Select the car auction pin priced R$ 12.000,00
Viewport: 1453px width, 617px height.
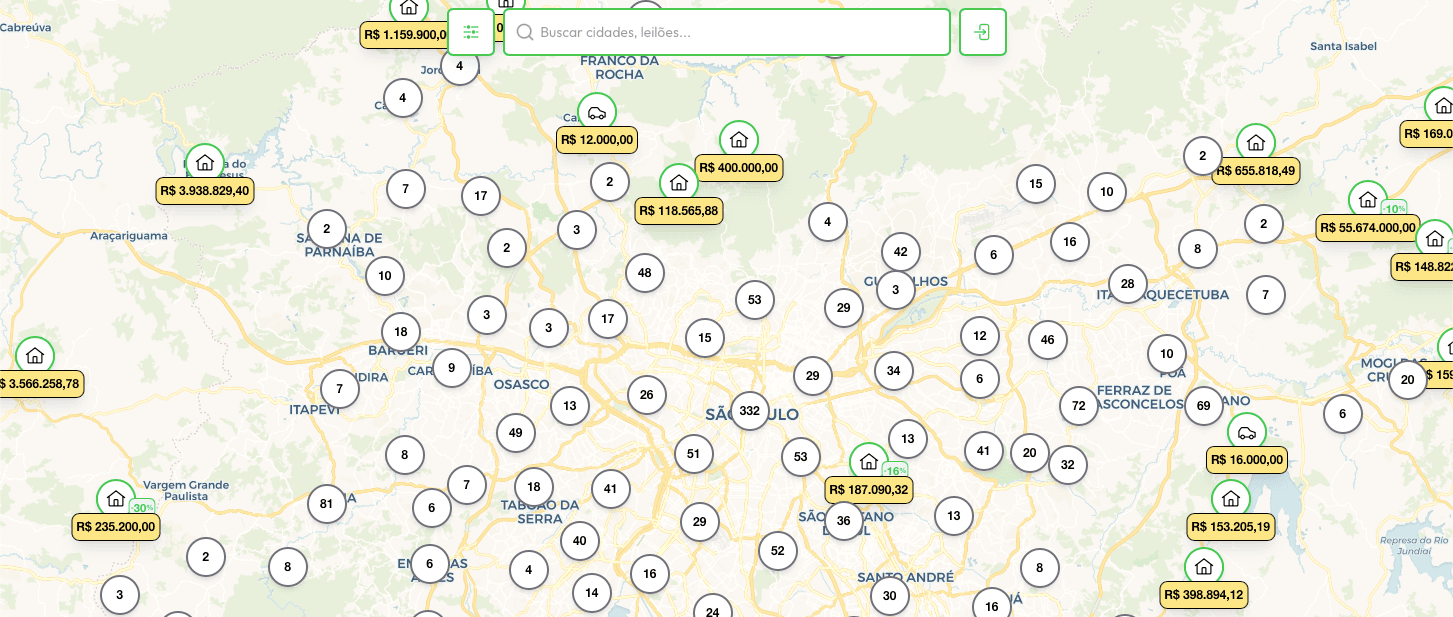[x=597, y=112]
